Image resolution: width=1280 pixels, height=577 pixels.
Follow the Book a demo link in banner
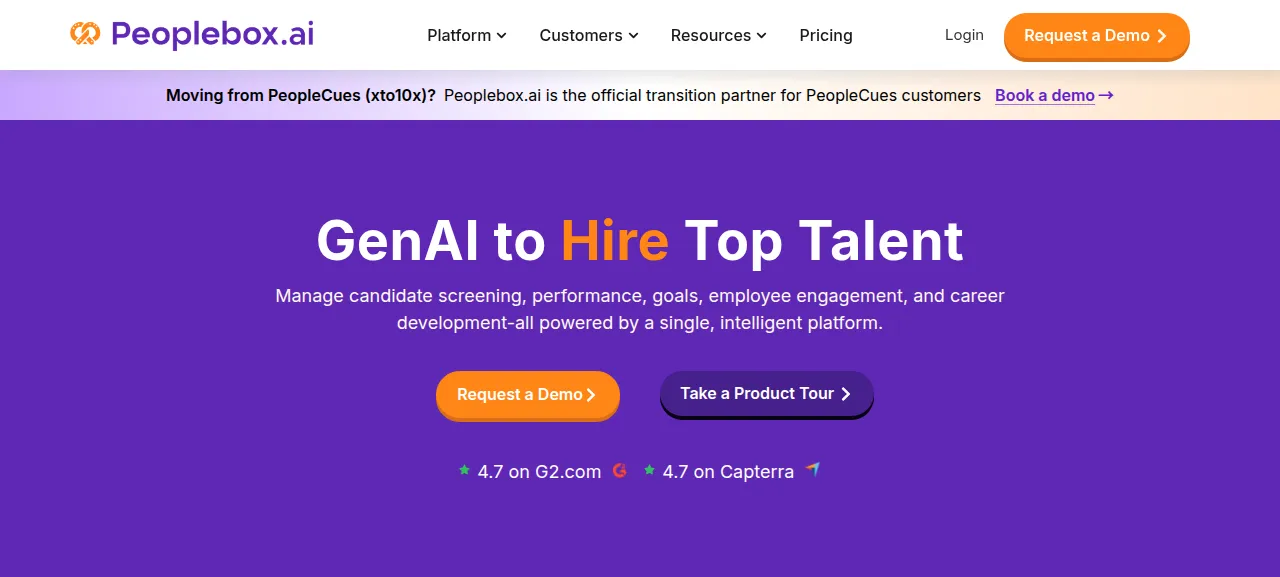pos(1045,96)
